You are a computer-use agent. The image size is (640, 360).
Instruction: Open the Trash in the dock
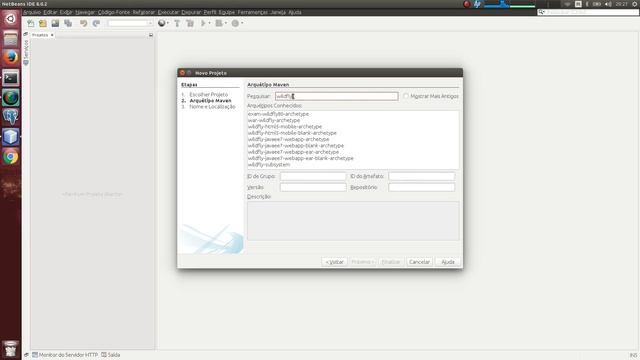pos(11,349)
